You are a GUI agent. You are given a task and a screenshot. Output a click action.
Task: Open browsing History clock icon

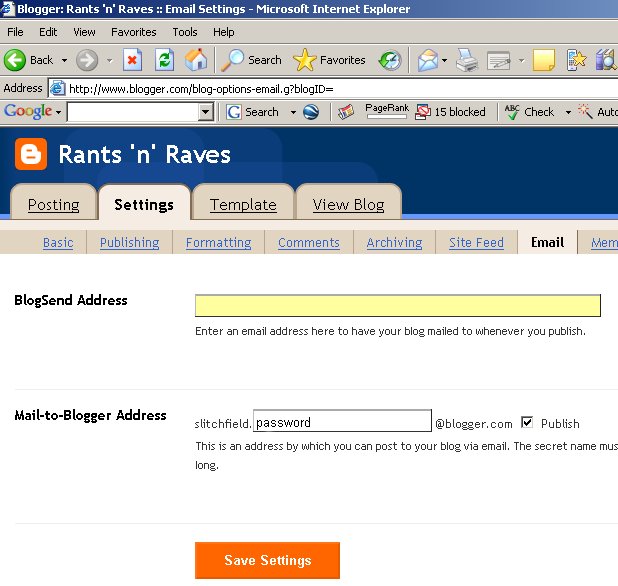390,60
